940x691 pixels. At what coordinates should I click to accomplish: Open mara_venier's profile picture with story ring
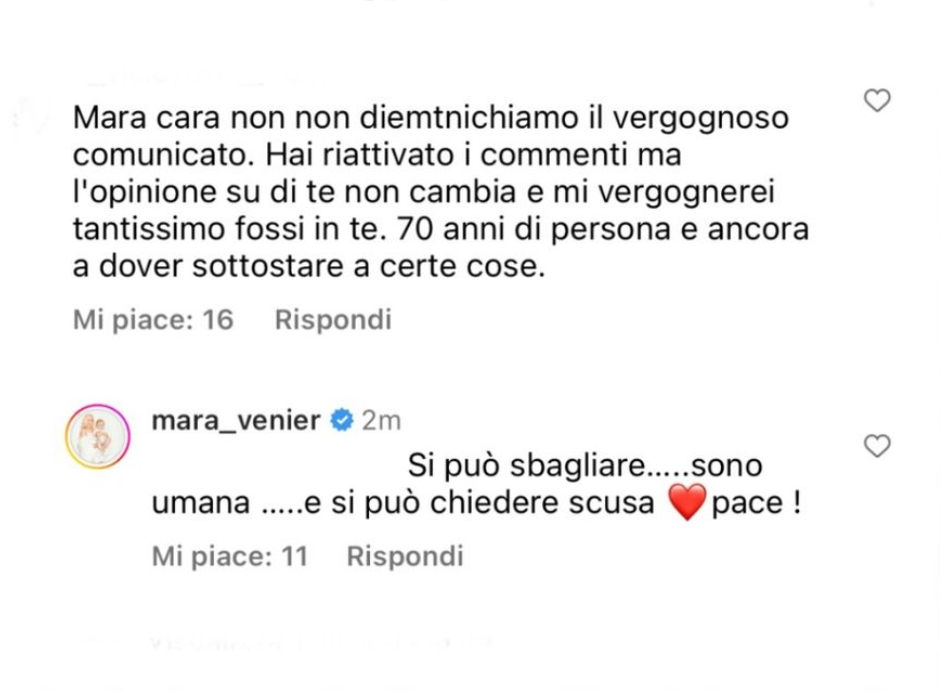coord(98,436)
